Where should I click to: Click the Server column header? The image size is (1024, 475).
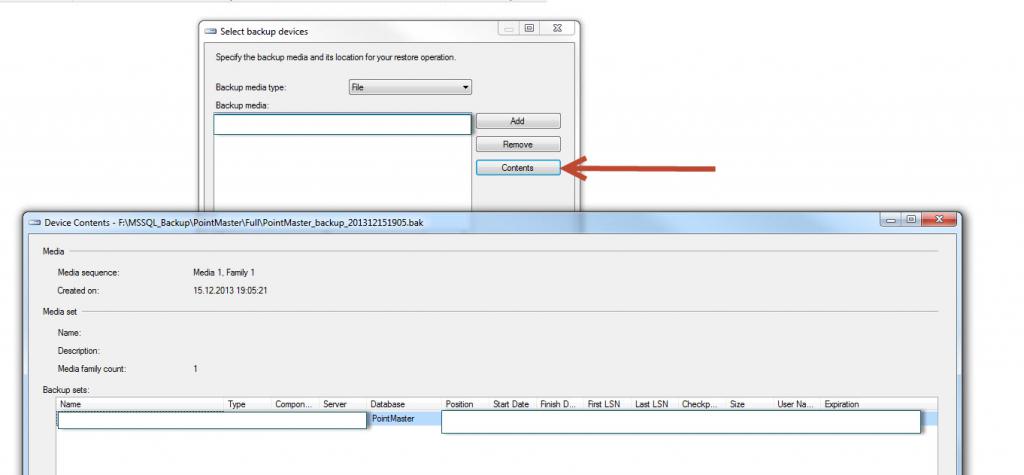344,404
